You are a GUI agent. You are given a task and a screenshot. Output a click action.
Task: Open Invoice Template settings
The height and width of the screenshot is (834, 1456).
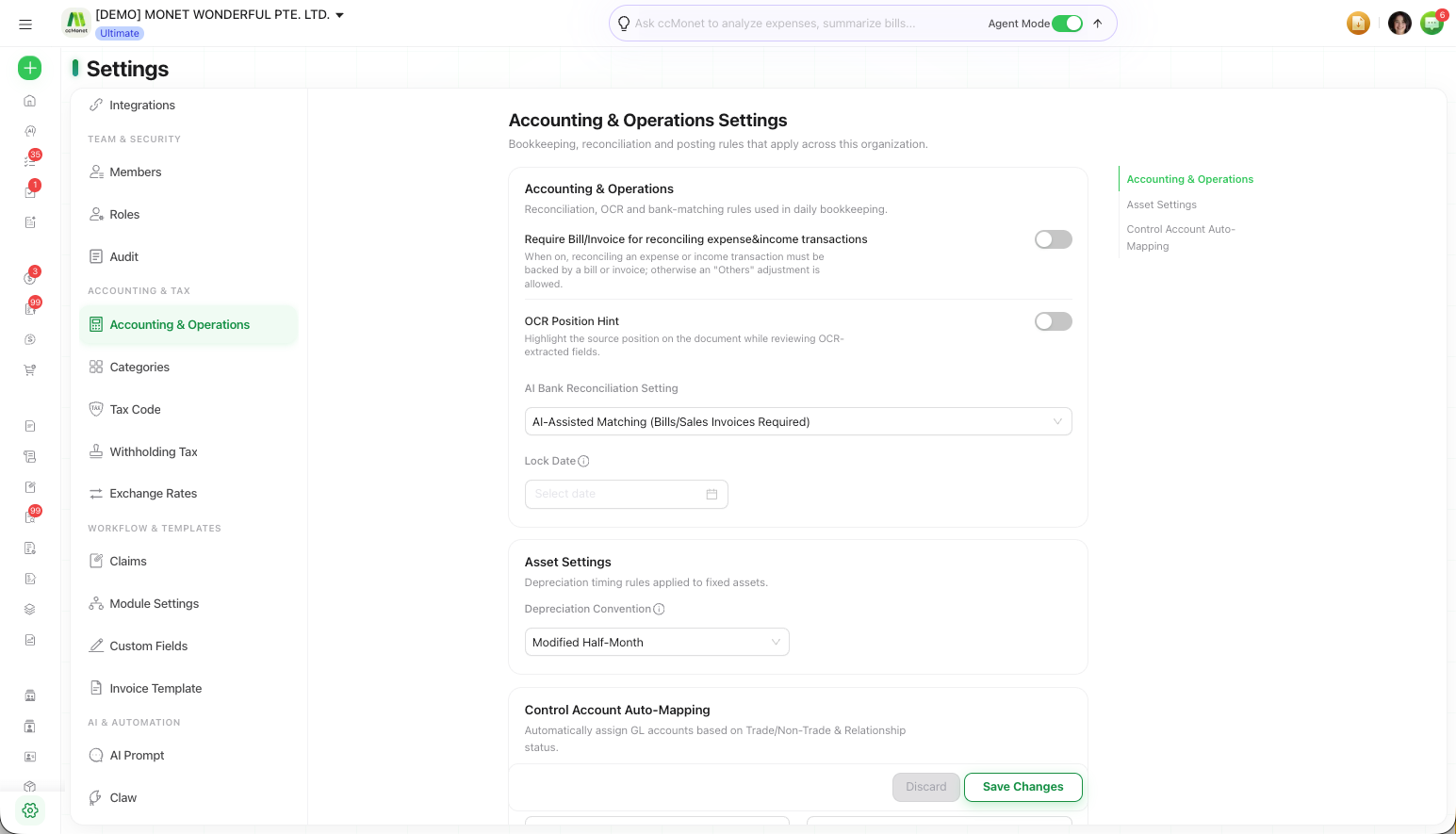pyautogui.click(x=188, y=688)
